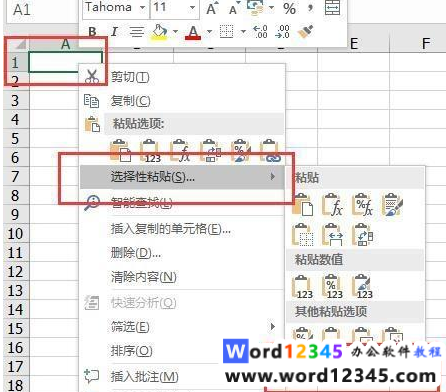
Task: Click Paste Link icon under 粘贴选项
Action: pyautogui.click(x=271, y=151)
